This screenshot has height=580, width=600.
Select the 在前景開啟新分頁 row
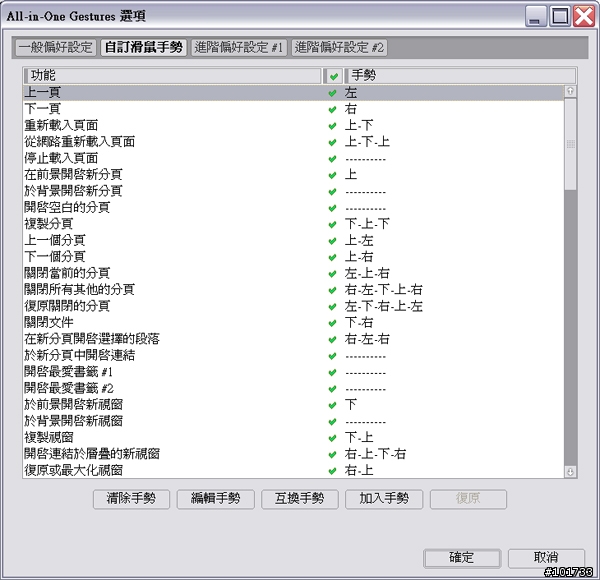point(293,175)
